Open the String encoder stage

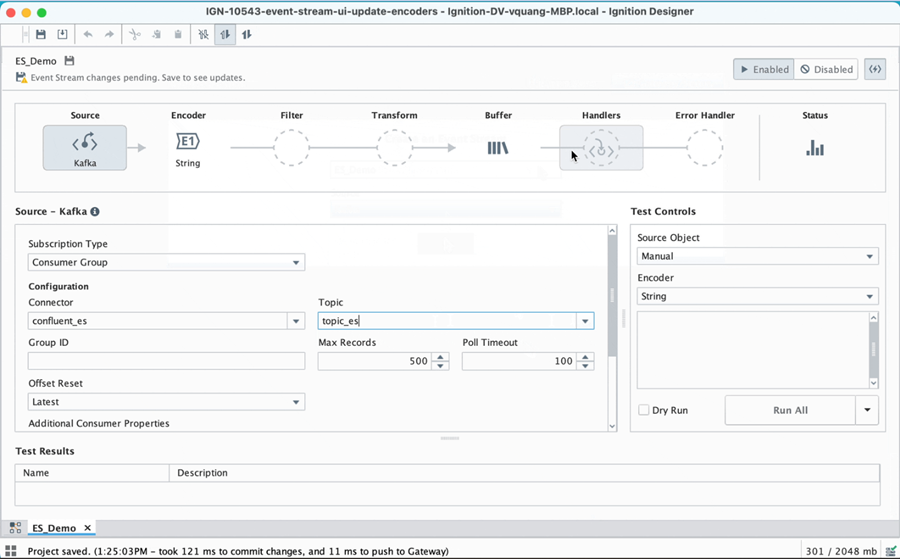[187, 142]
